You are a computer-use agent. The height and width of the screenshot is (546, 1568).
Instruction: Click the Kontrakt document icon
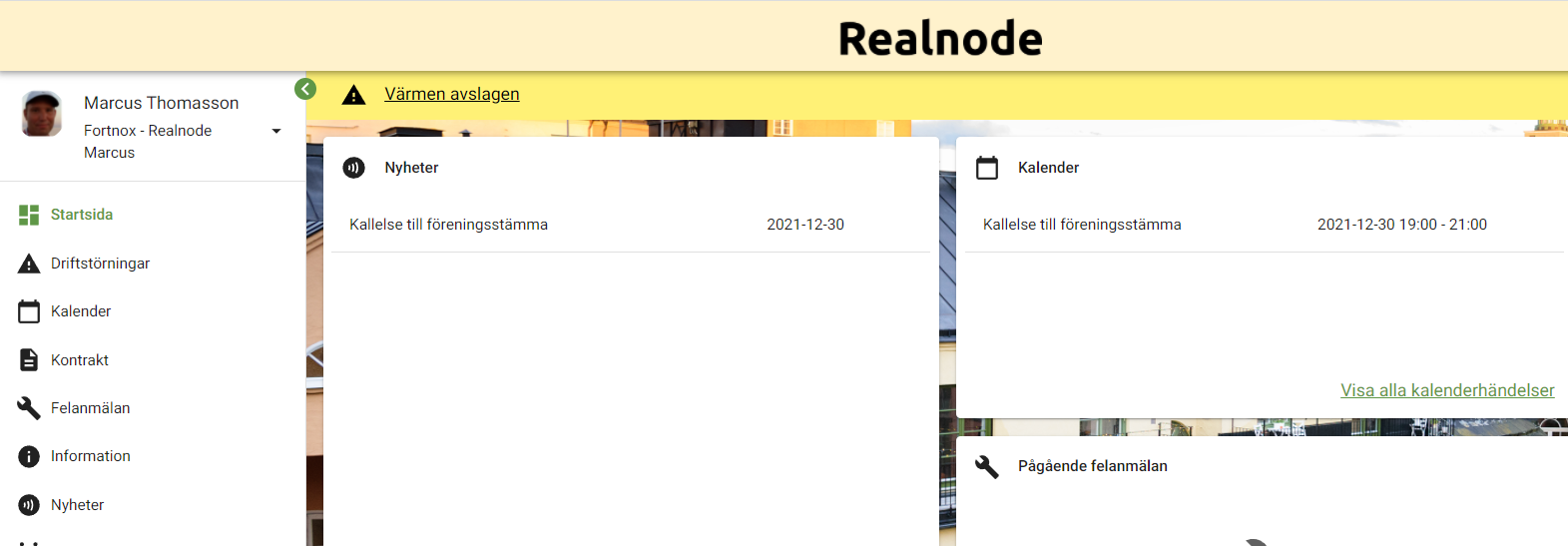coord(29,360)
